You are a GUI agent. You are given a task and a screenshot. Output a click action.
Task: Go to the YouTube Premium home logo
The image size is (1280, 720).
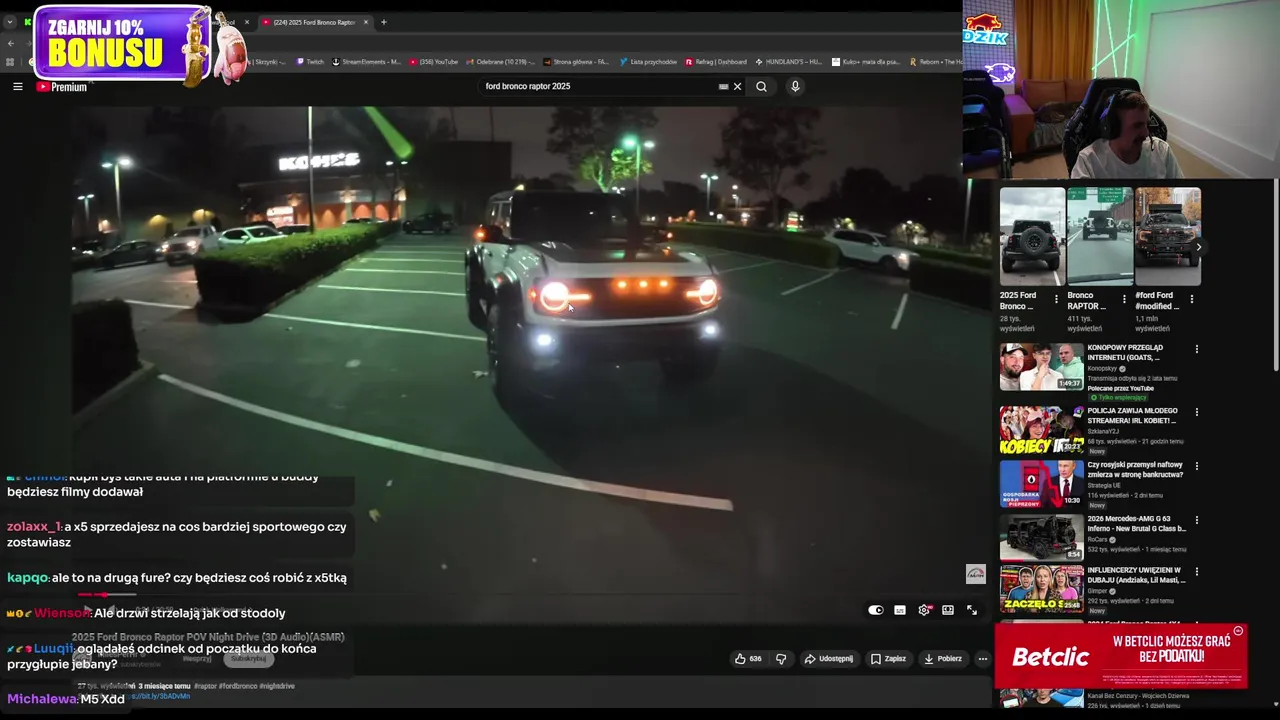click(62, 87)
